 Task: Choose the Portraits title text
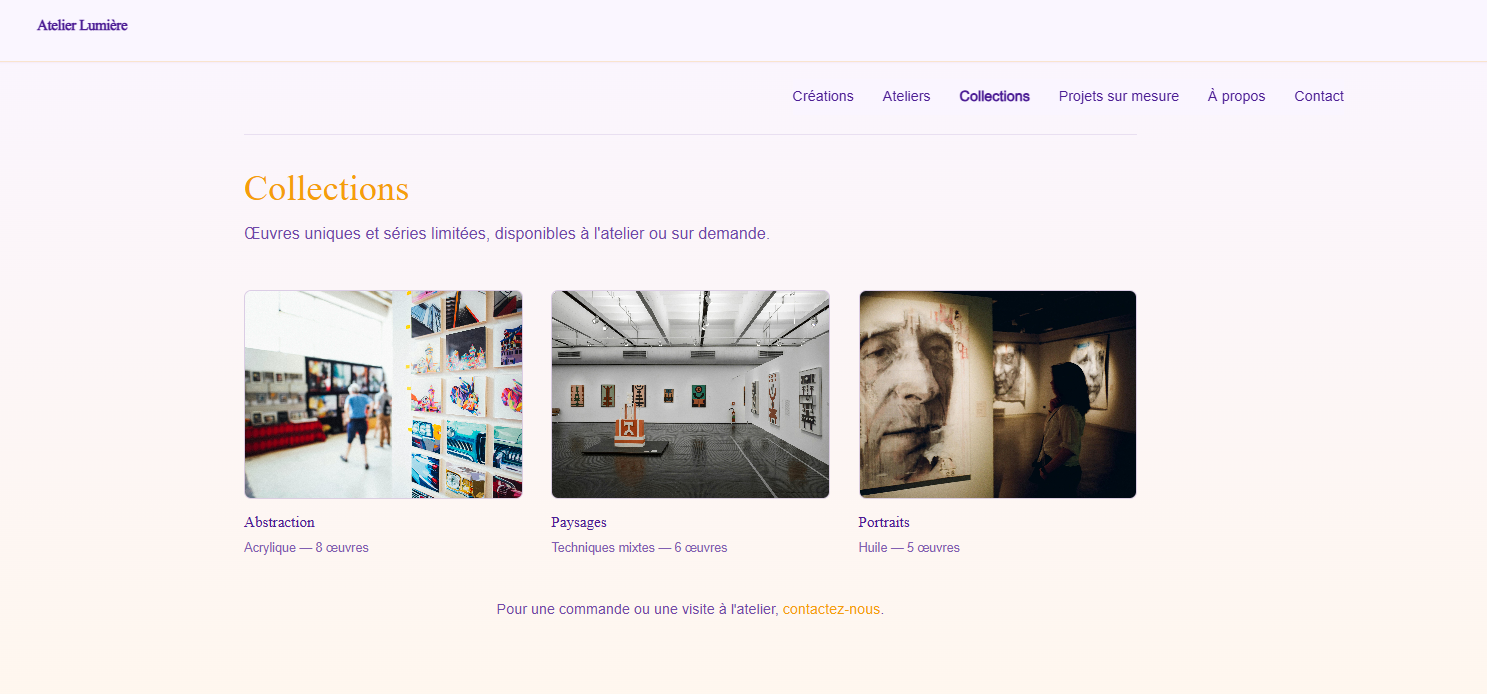(883, 522)
